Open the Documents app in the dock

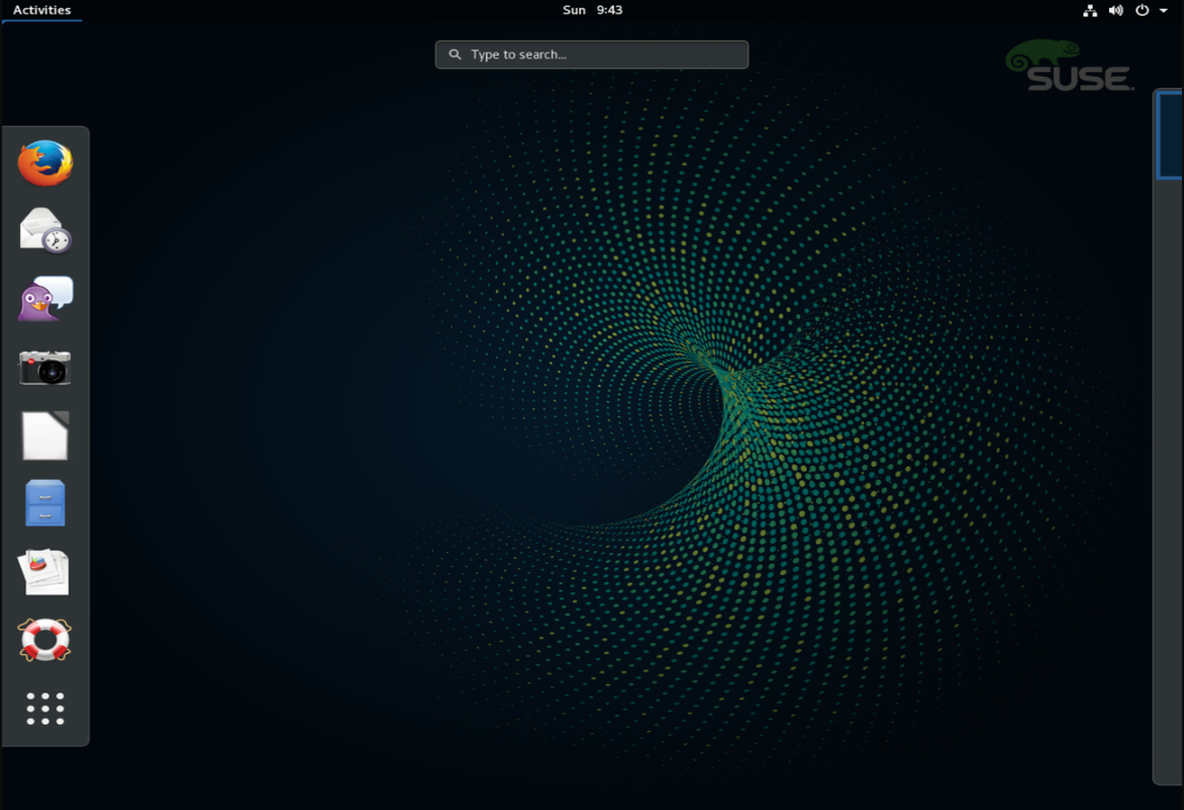[45, 572]
